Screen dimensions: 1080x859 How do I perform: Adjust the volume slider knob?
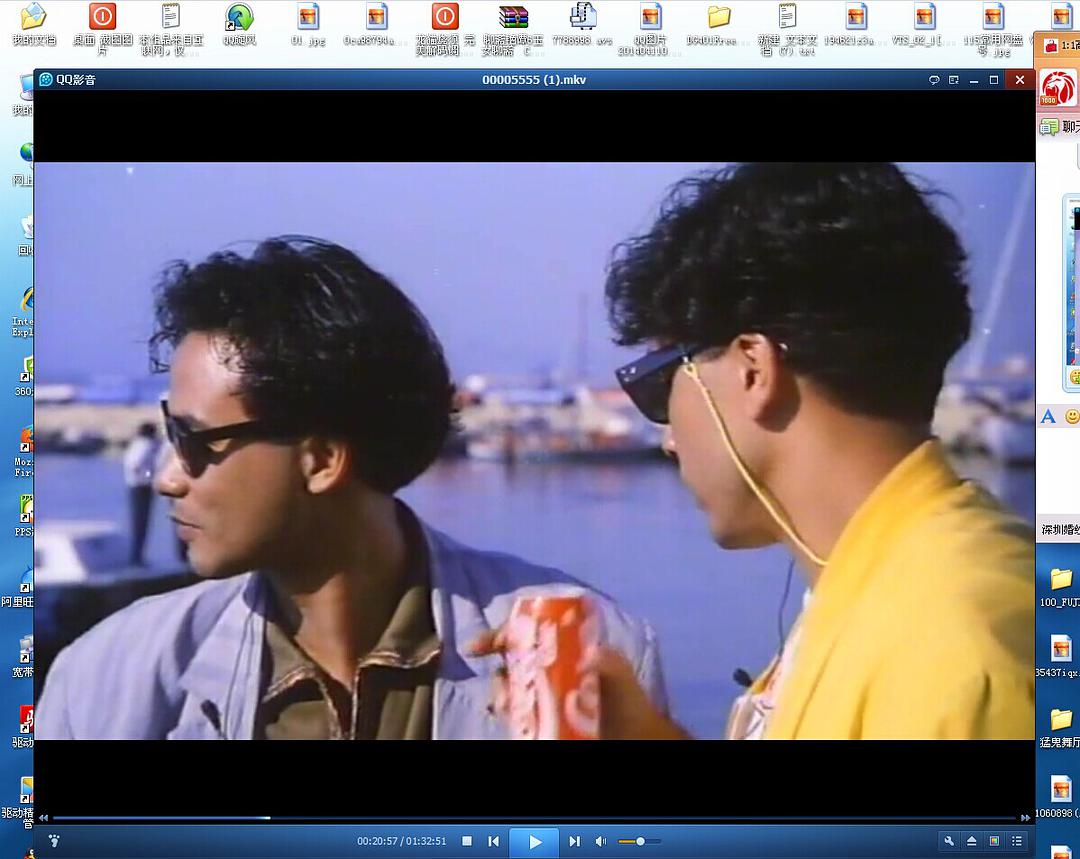tap(641, 841)
